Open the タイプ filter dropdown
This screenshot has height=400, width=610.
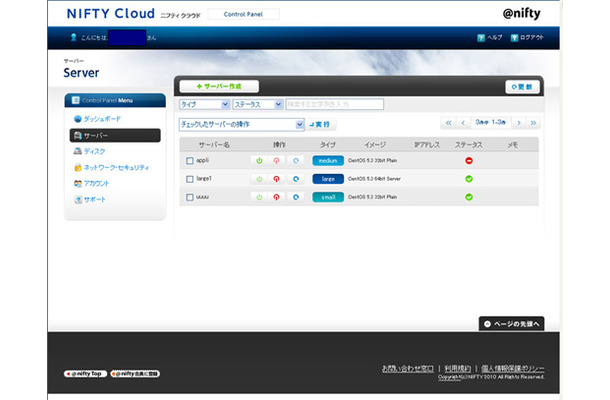(204, 104)
